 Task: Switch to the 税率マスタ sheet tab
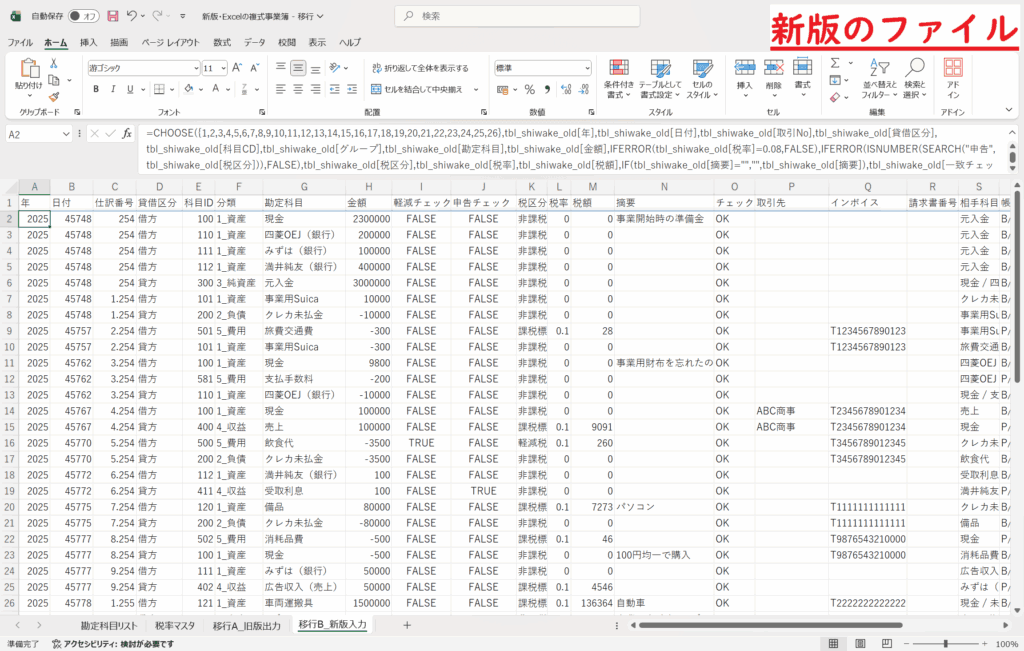[174, 625]
